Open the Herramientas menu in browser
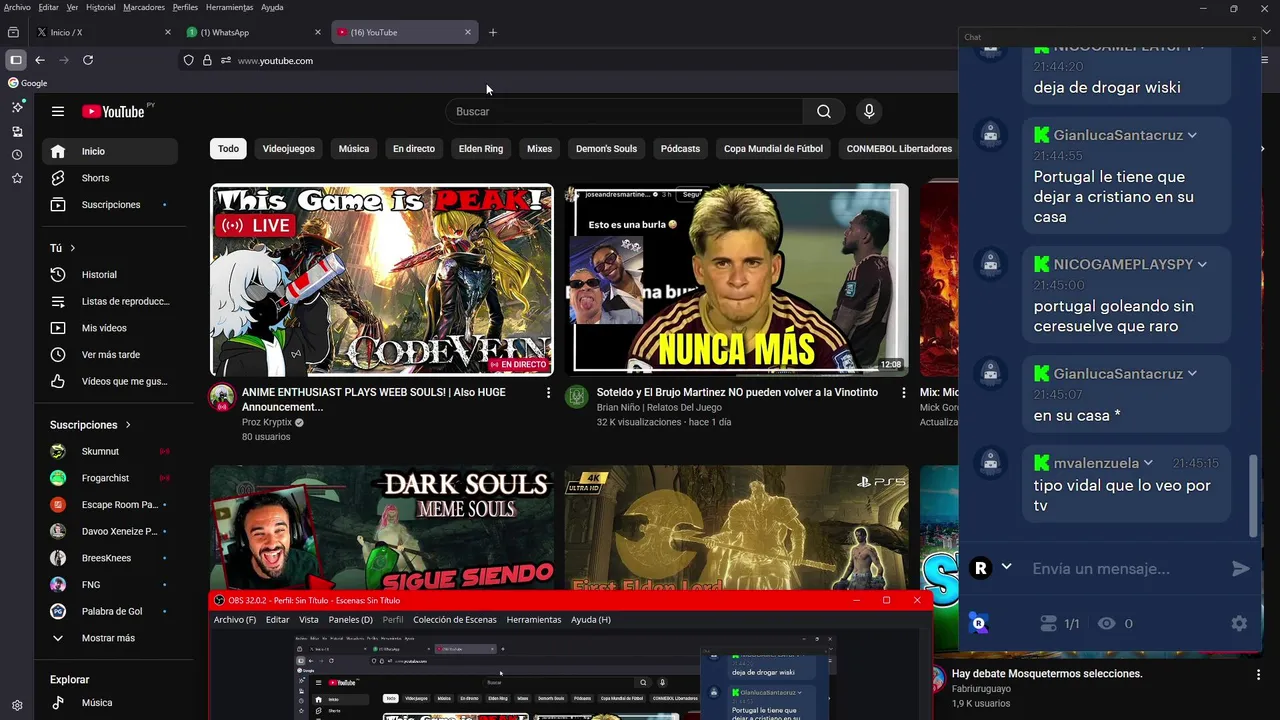 click(x=229, y=7)
